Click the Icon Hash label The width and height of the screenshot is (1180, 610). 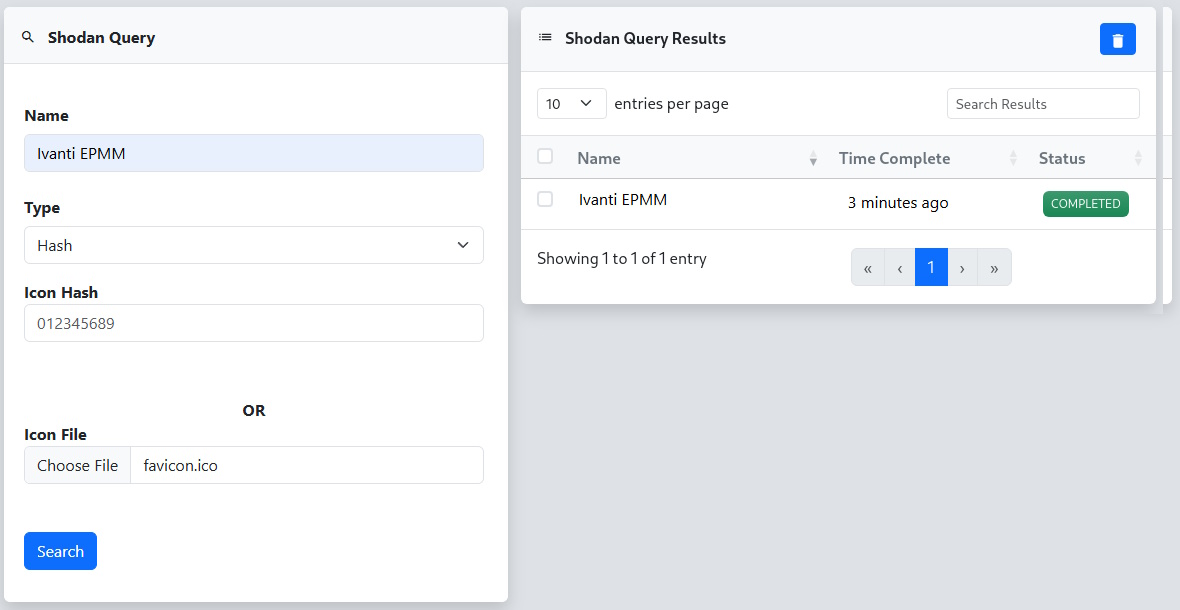click(x=61, y=293)
